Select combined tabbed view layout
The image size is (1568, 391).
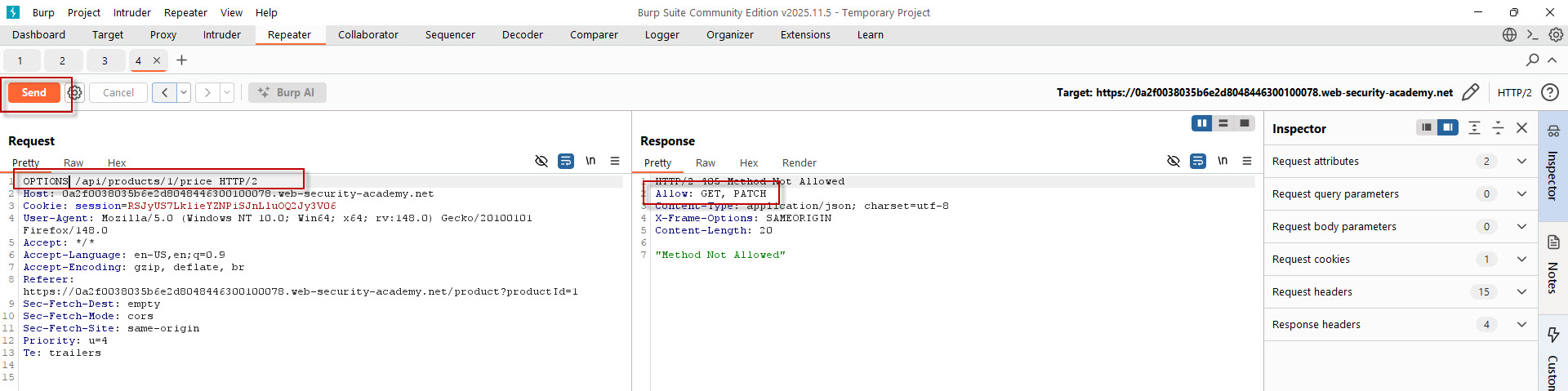point(1245,123)
